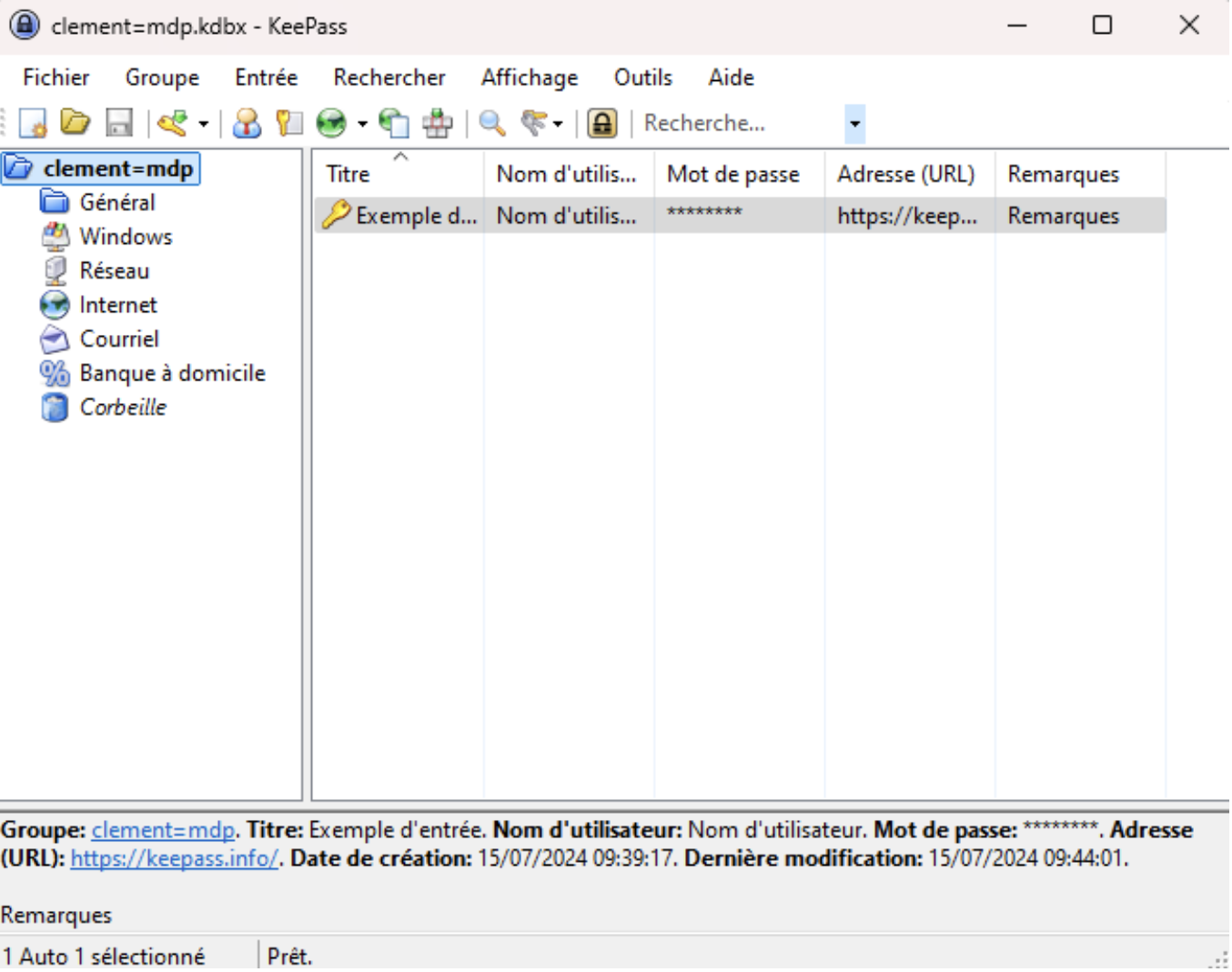Select the Internet group

coord(118,305)
